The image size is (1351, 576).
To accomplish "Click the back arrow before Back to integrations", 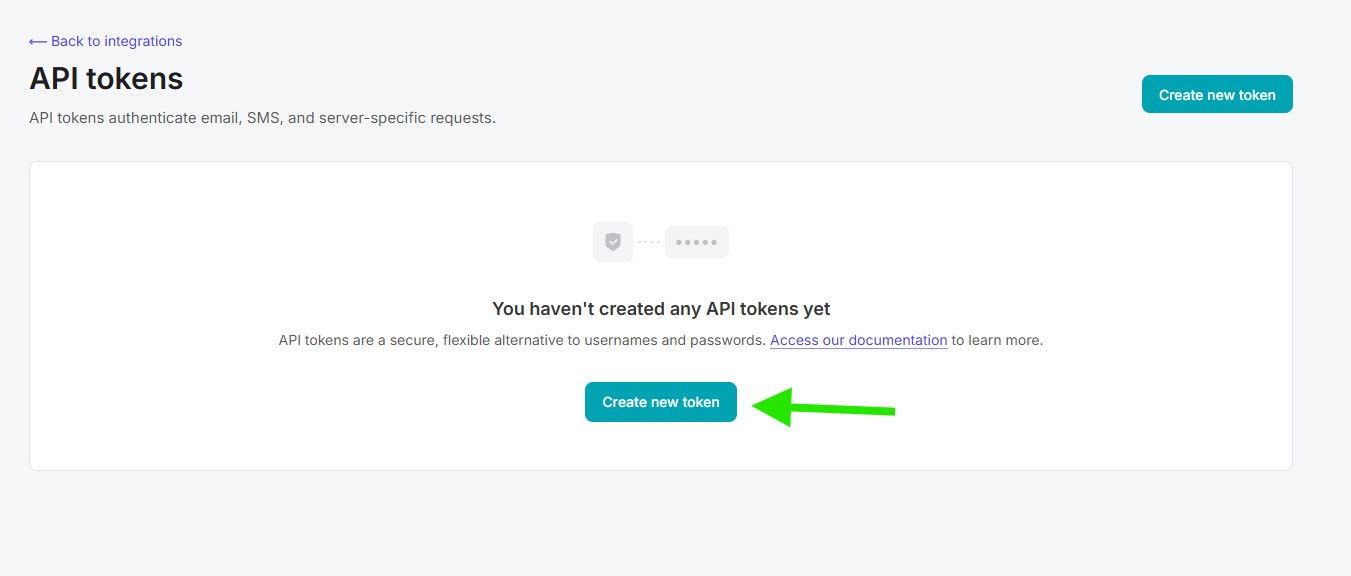I will tap(38, 41).
